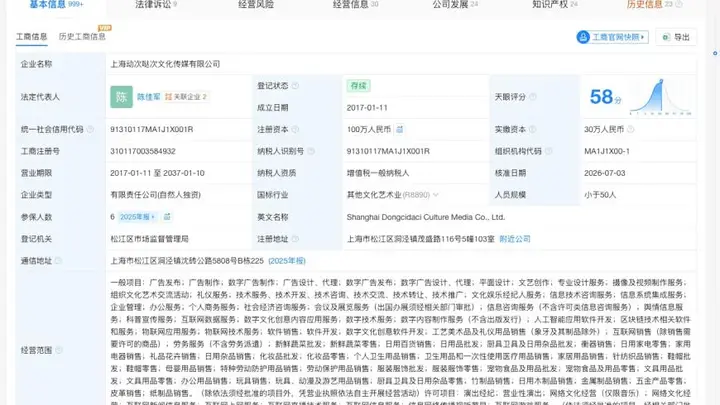Image resolution: width=720 pixels, height=405 pixels.
Task: Click the mailing address 沈砖公路5808号
Action: 187,261
